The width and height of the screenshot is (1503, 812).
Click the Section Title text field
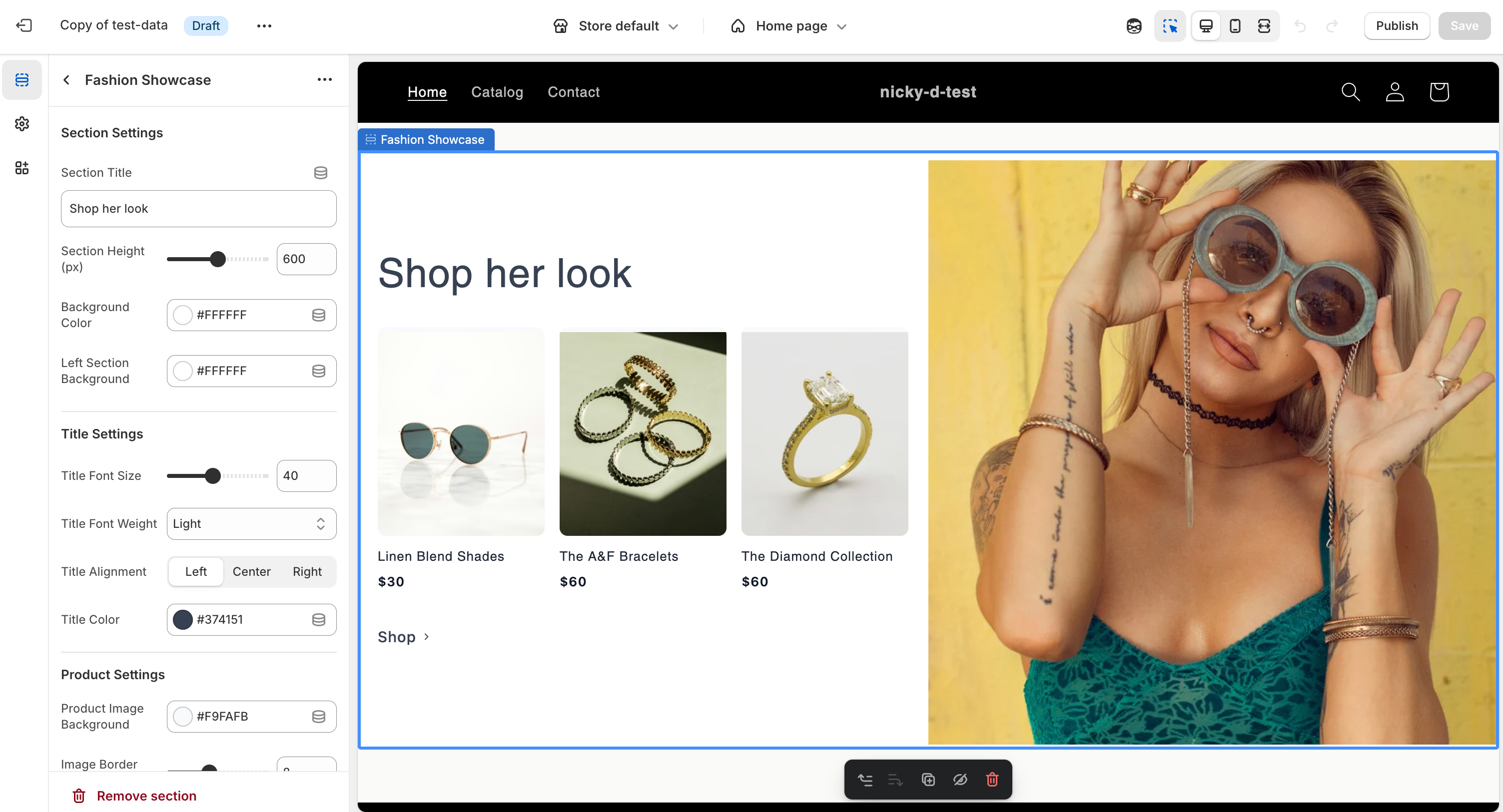point(198,209)
